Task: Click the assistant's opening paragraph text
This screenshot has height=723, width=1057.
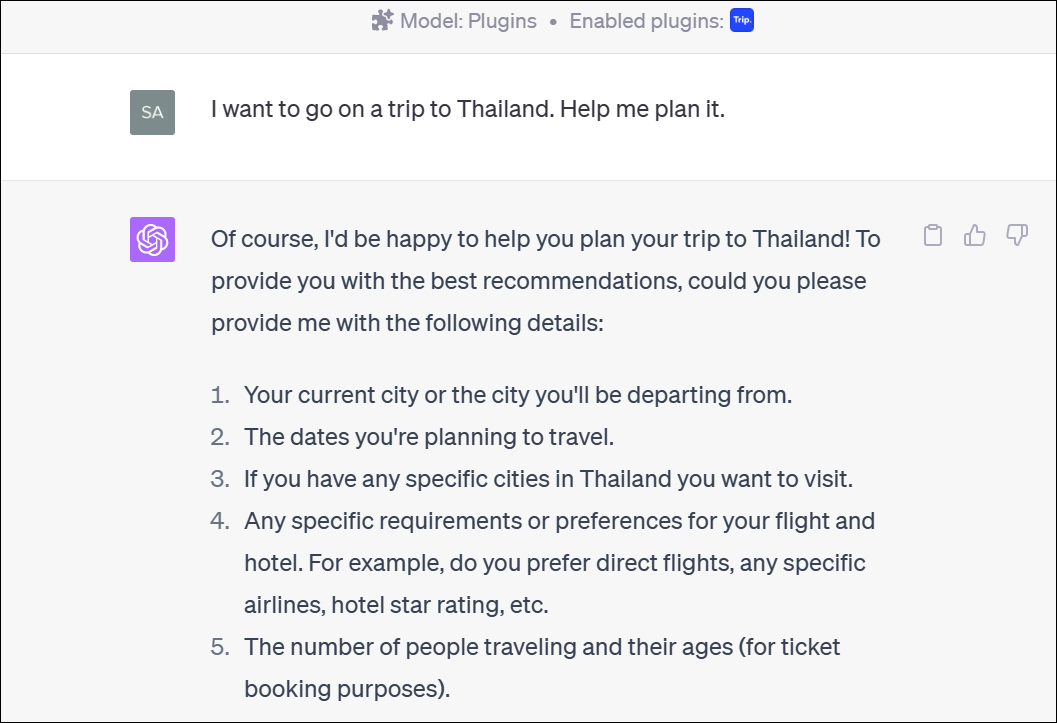Action: tap(545, 240)
